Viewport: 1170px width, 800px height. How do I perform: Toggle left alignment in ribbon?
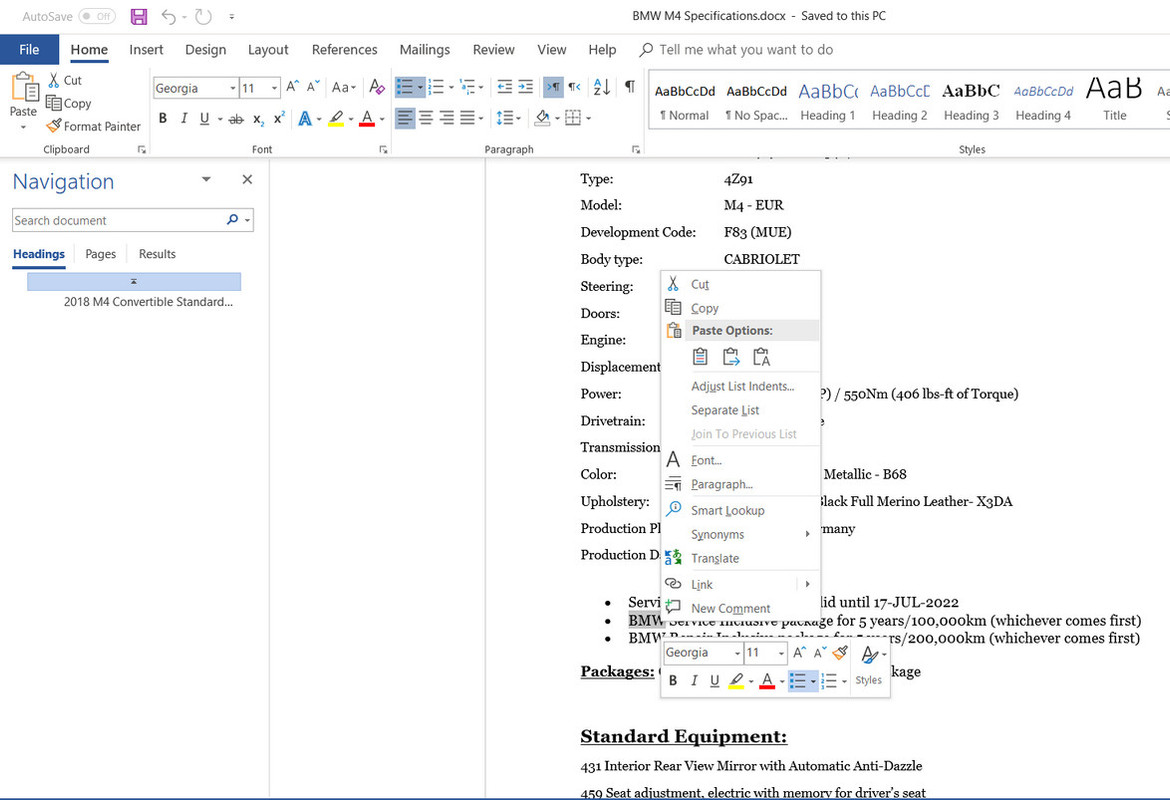pyautogui.click(x=404, y=118)
